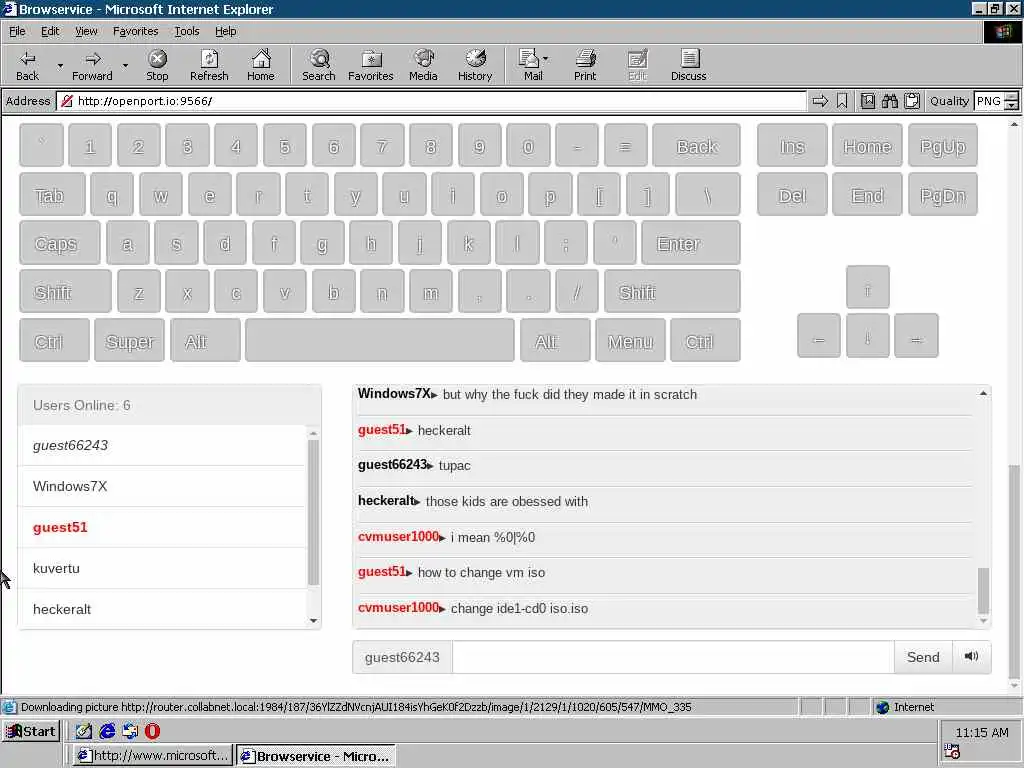Click the left on-screen Ctrl key

coord(54,340)
